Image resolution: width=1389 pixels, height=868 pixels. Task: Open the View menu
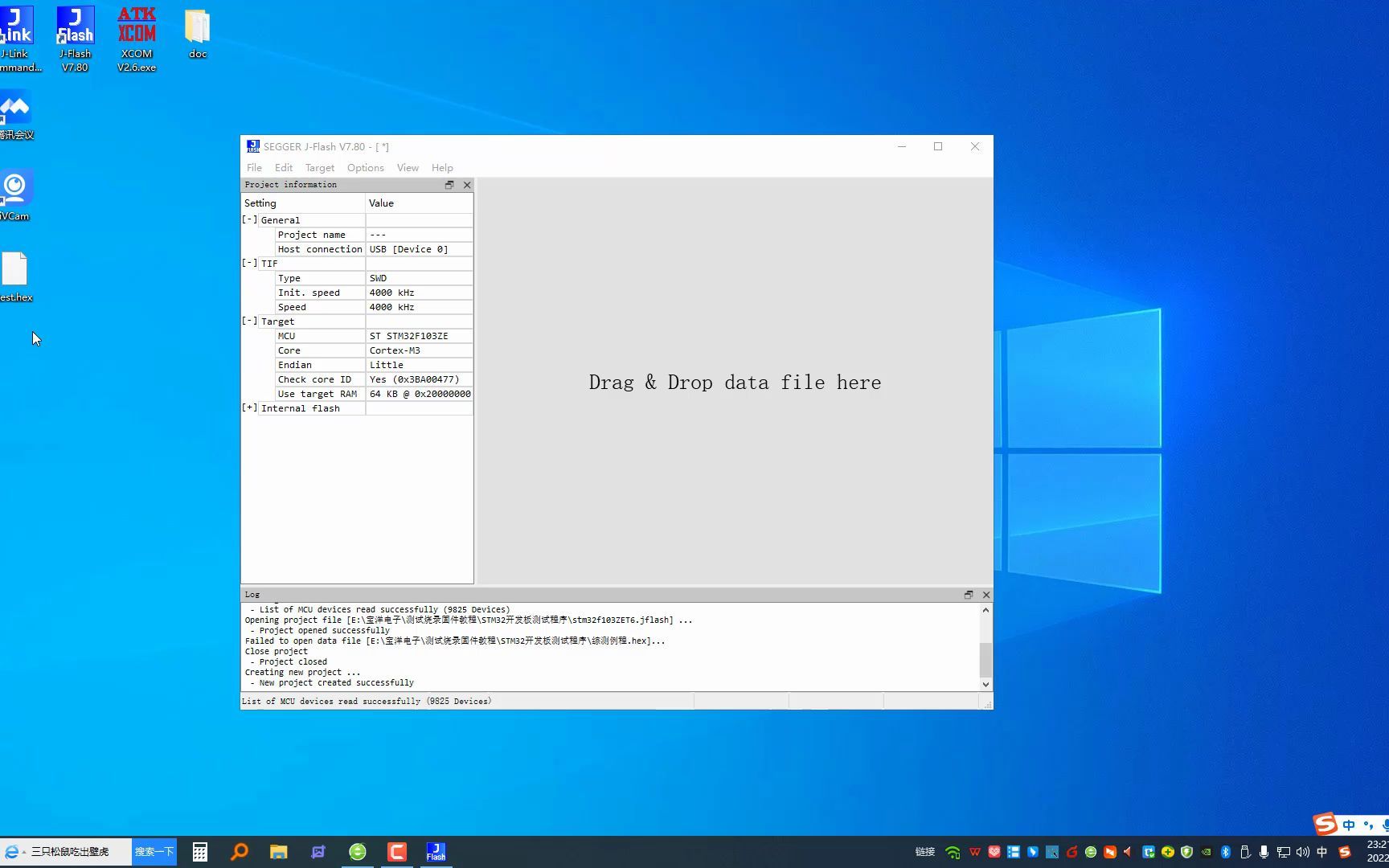coord(408,168)
